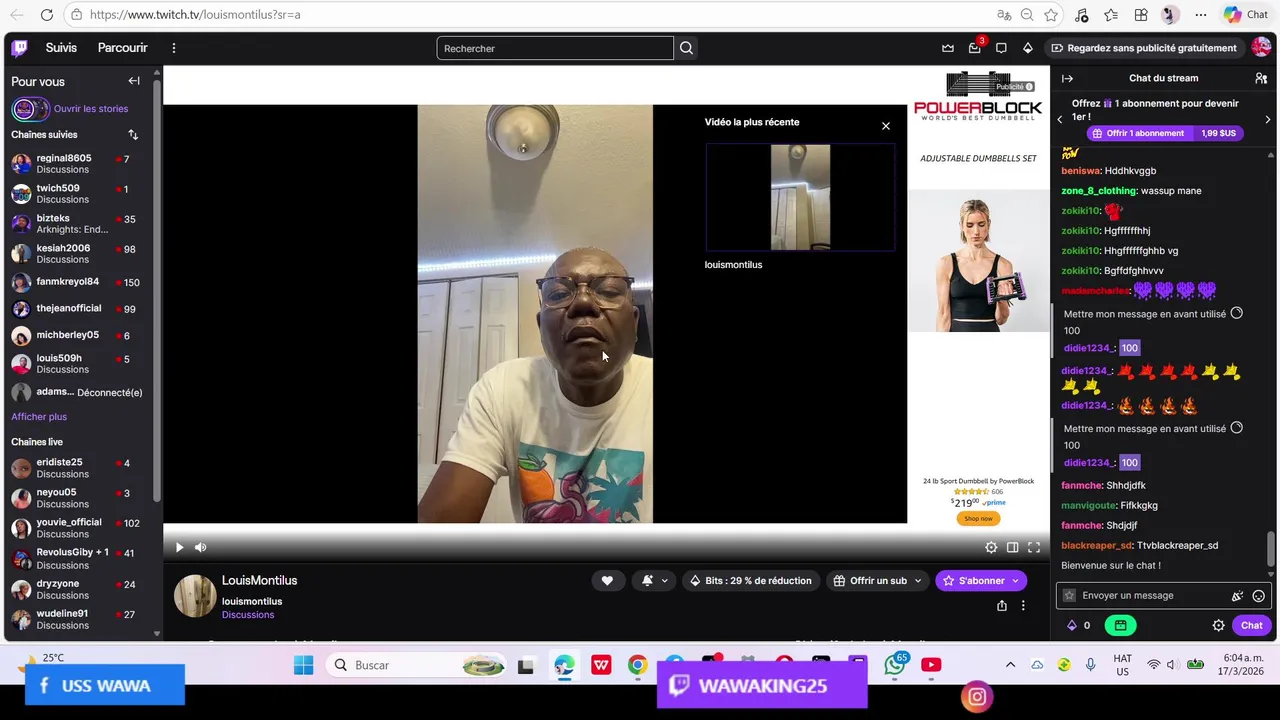Open the Discussions category link
Viewport: 1280px width, 720px height.
(248, 615)
